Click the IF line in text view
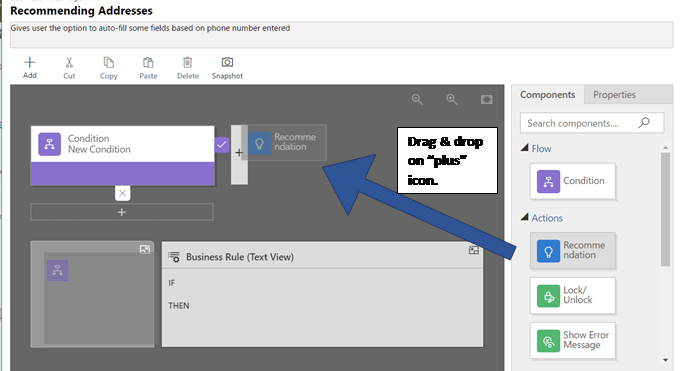The width and height of the screenshot is (680, 371). 172,283
